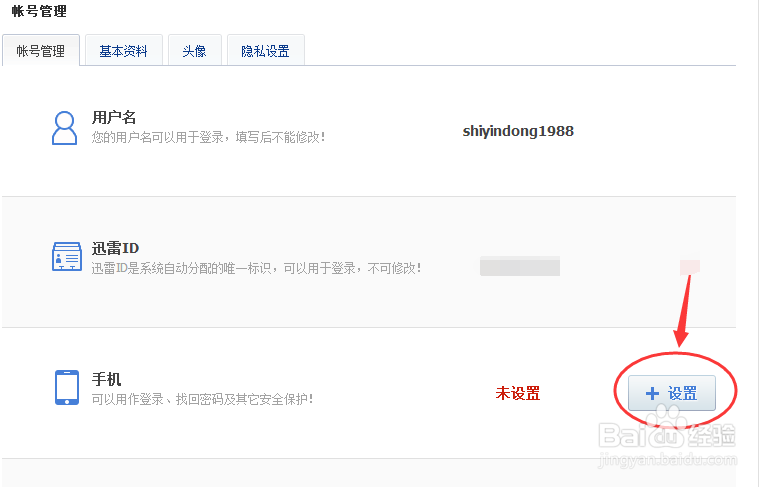Viewport: 780px width, 487px height.
Task: Select the 头像 tab
Action: pyautogui.click(x=194, y=51)
